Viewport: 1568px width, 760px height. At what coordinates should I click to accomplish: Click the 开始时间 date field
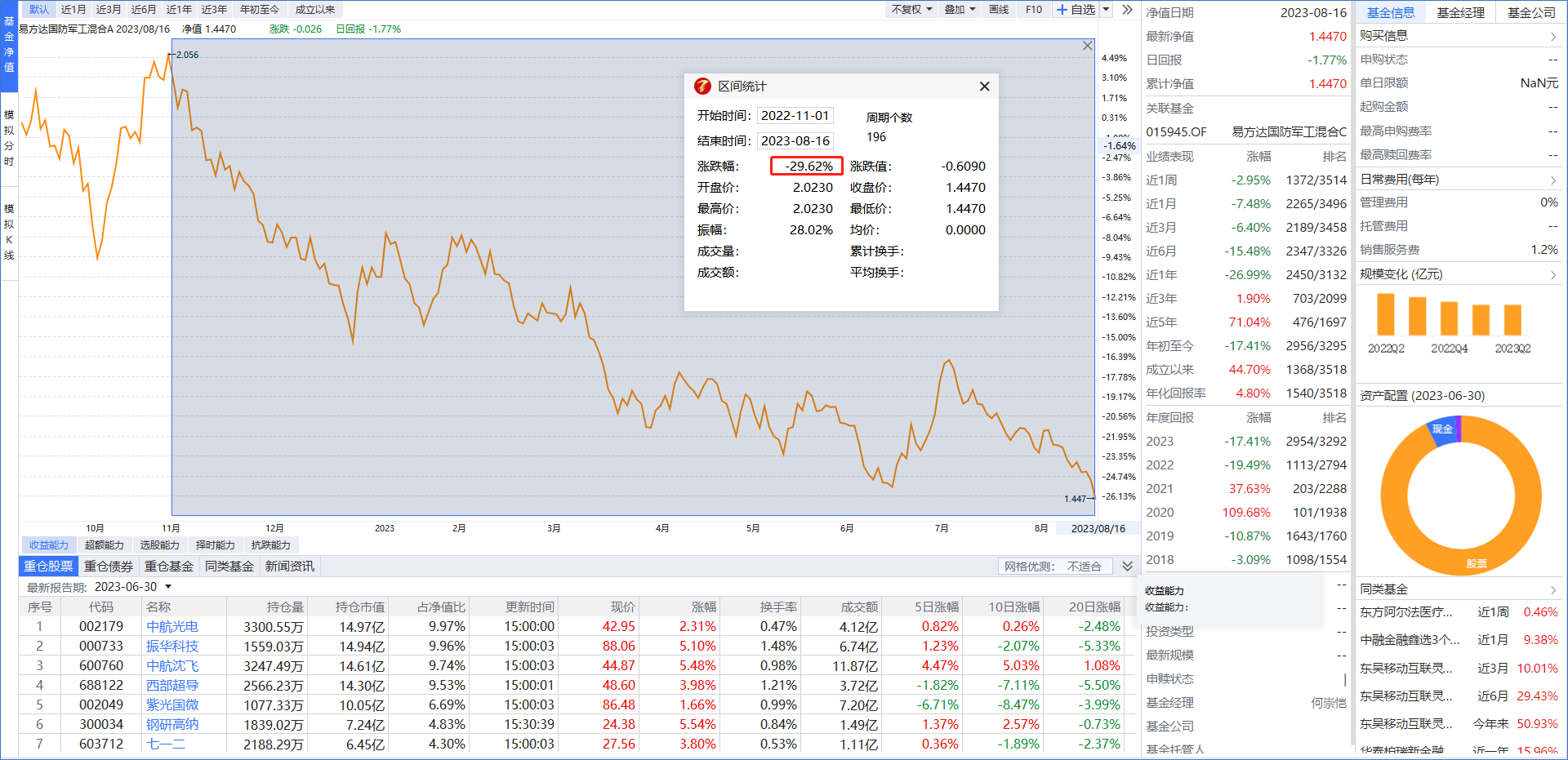[795, 116]
